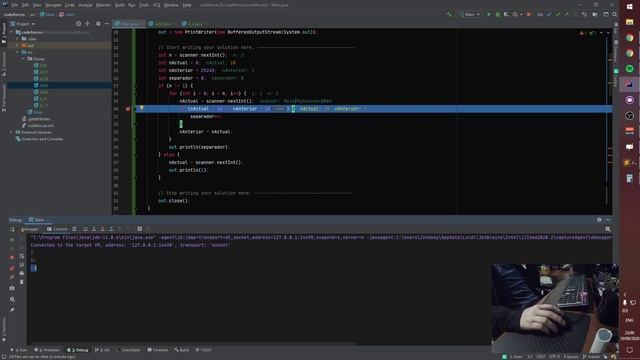Screen dimensions: 640x360
Task: Open the Navigate menu
Action: (x=53, y=5)
